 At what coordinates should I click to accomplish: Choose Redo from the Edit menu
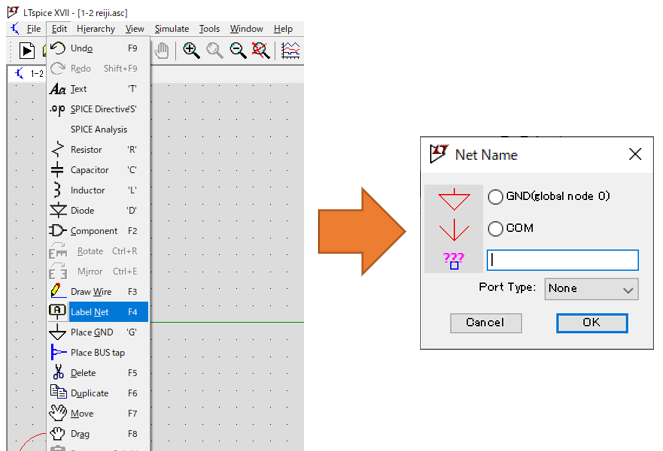[99, 68]
